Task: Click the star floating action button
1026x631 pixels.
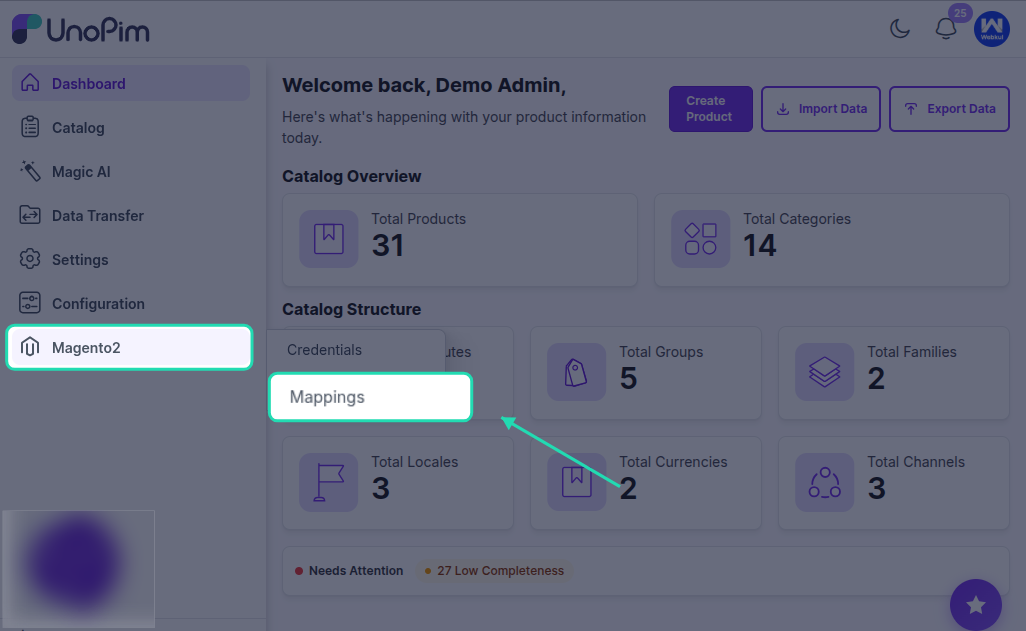Action: [x=976, y=605]
